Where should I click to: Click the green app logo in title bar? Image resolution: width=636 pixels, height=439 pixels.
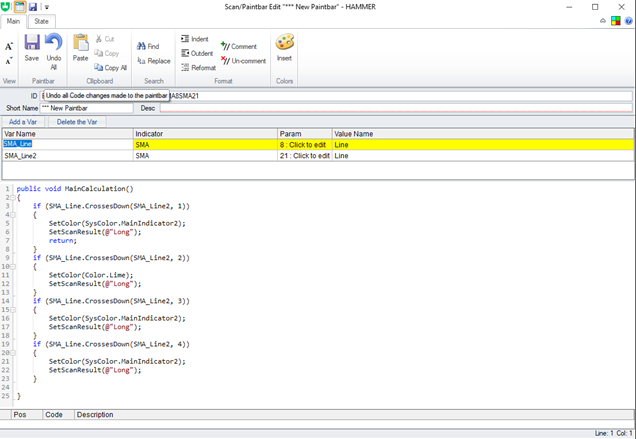pyautogui.click(x=5, y=6)
